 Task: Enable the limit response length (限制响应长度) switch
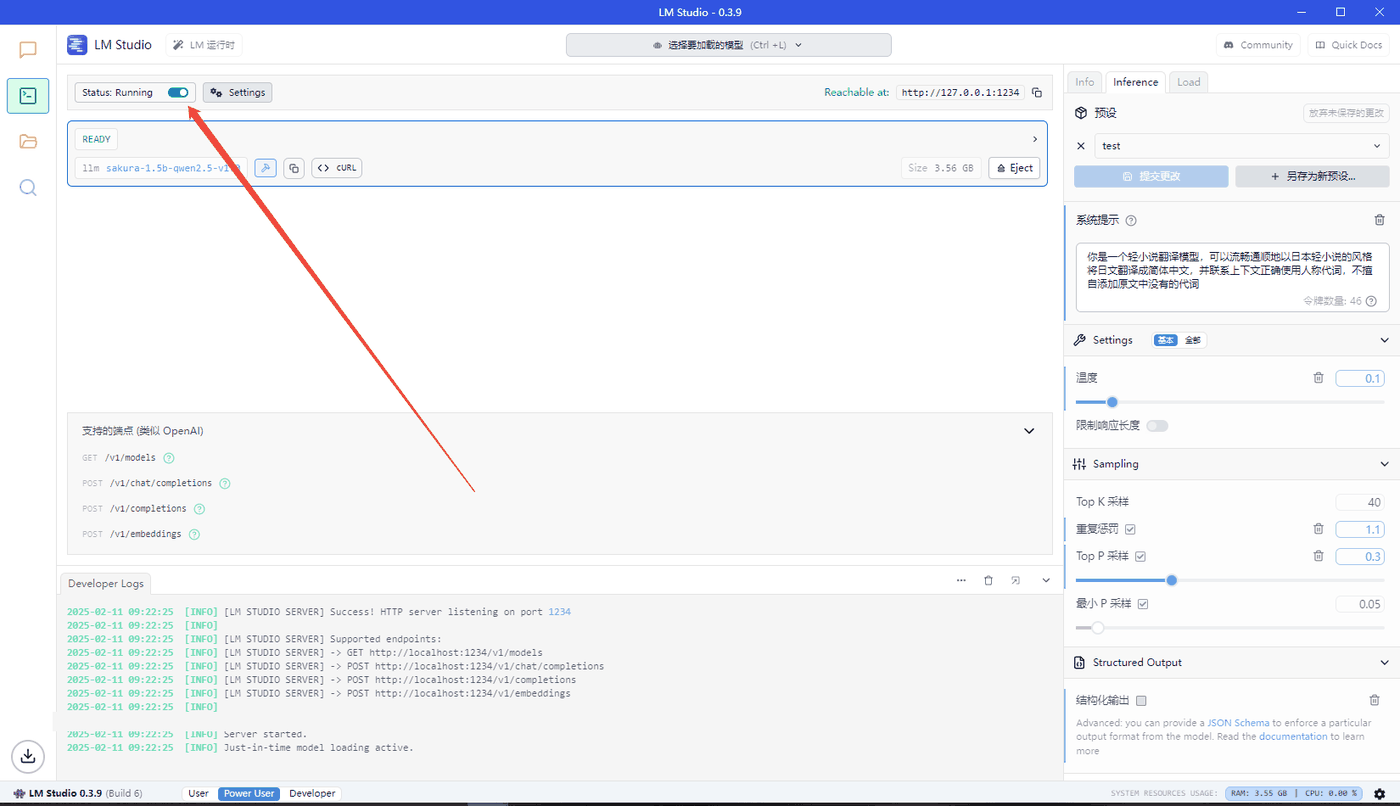point(1157,426)
